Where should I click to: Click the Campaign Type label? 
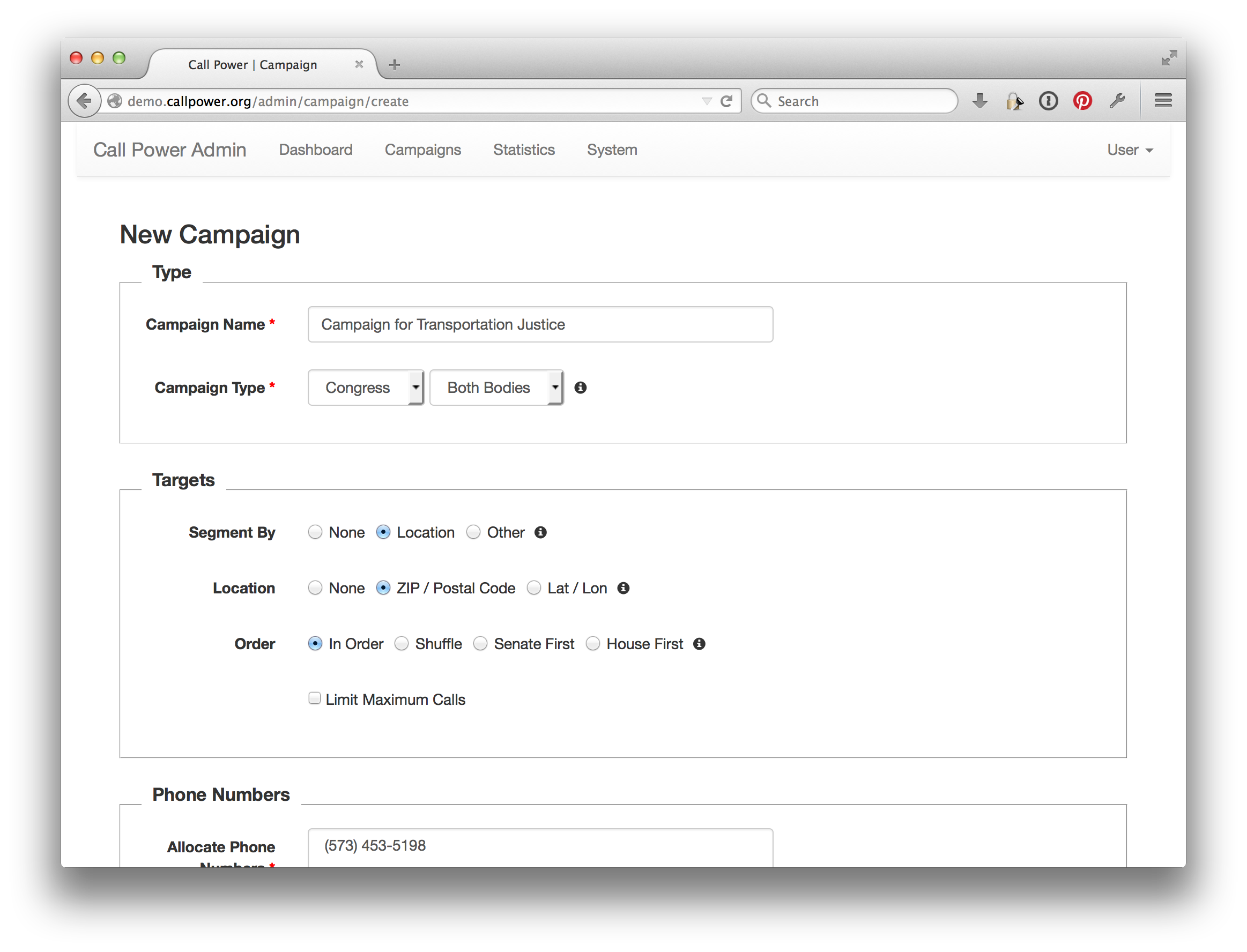click(x=210, y=388)
